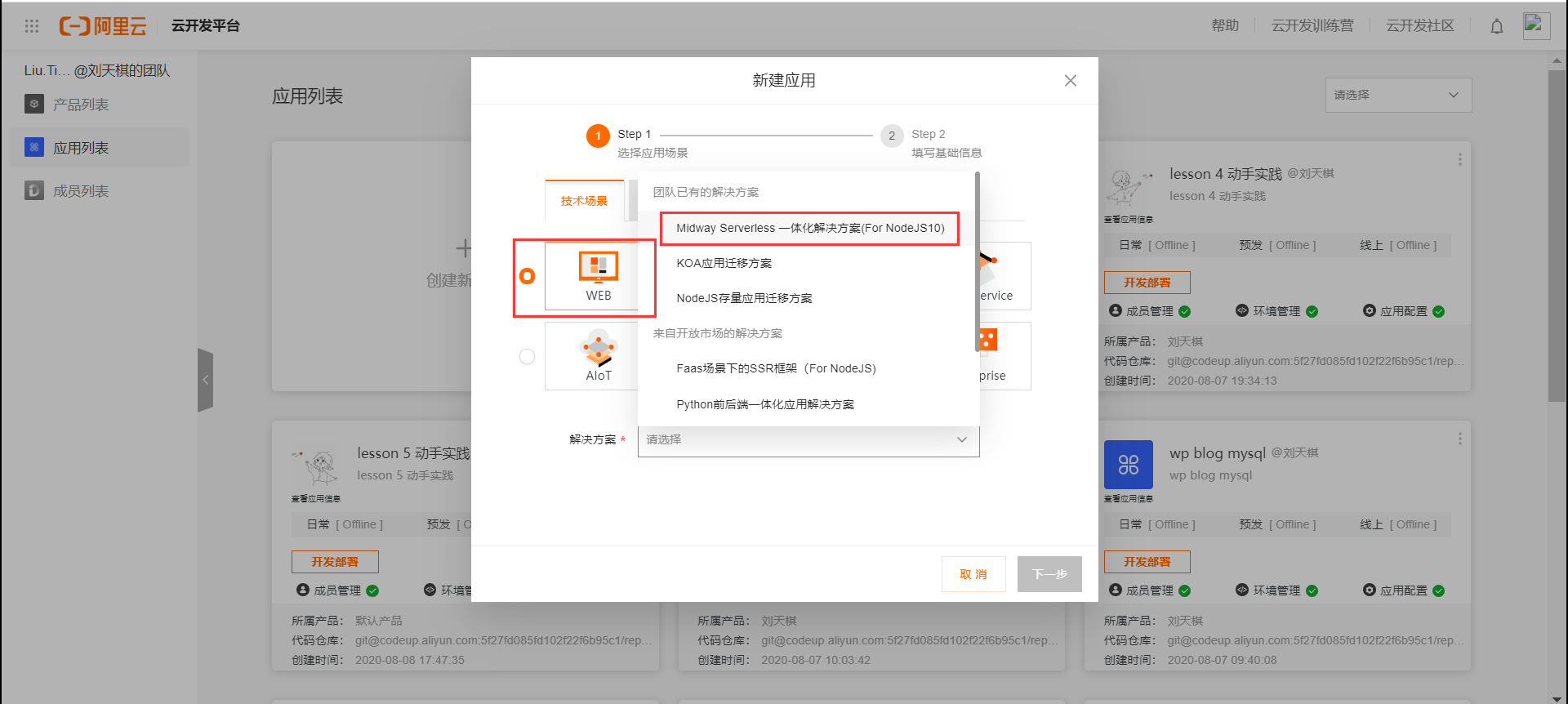Image resolution: width=1568 pixels, height=704 pixels.
Task: Open 成员管理 on wp blog mysql card
Action: pos(1150,590)
